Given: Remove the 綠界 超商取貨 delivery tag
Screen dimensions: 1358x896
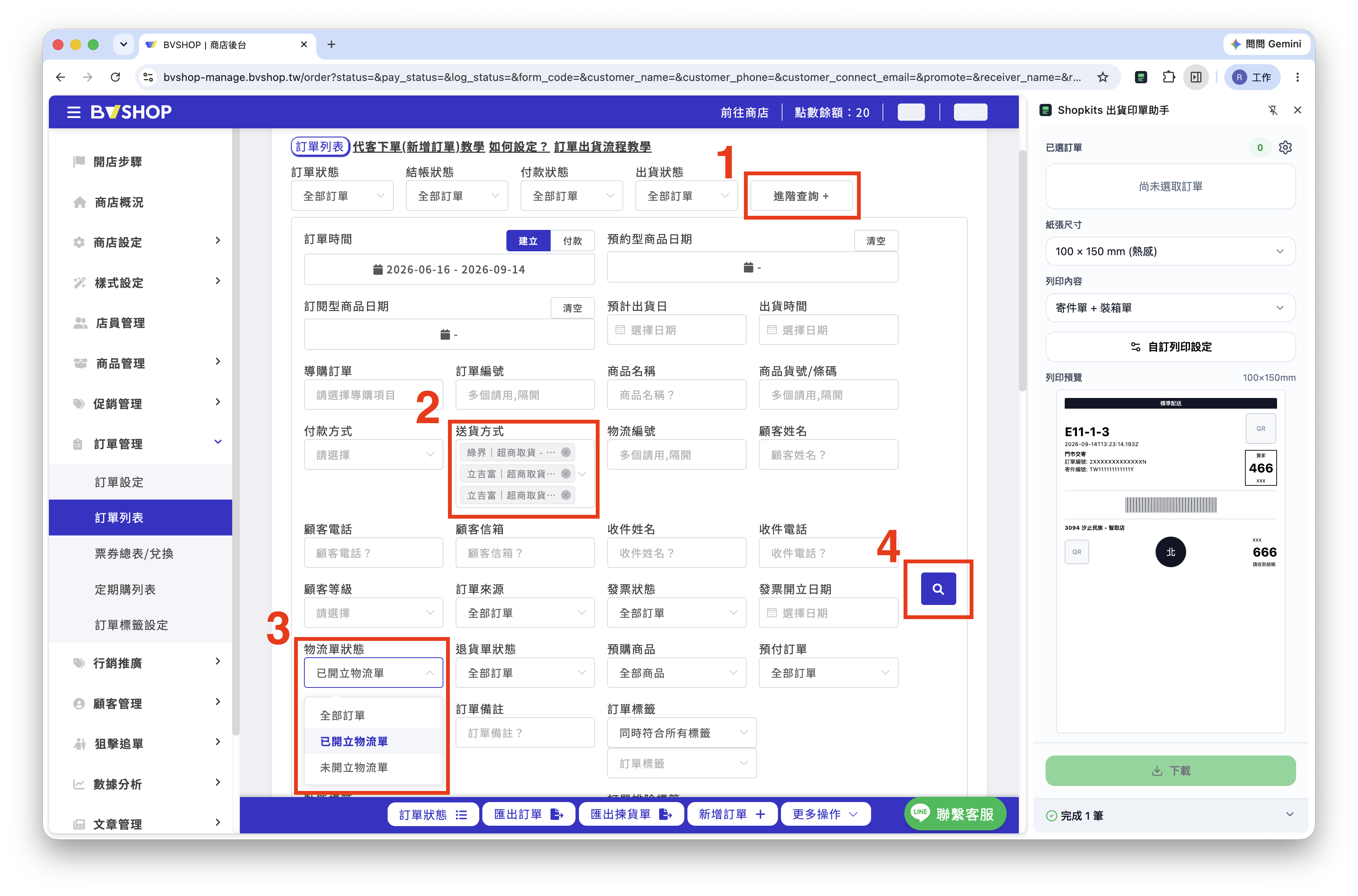Looking at the screenshot, I should 566,452.
